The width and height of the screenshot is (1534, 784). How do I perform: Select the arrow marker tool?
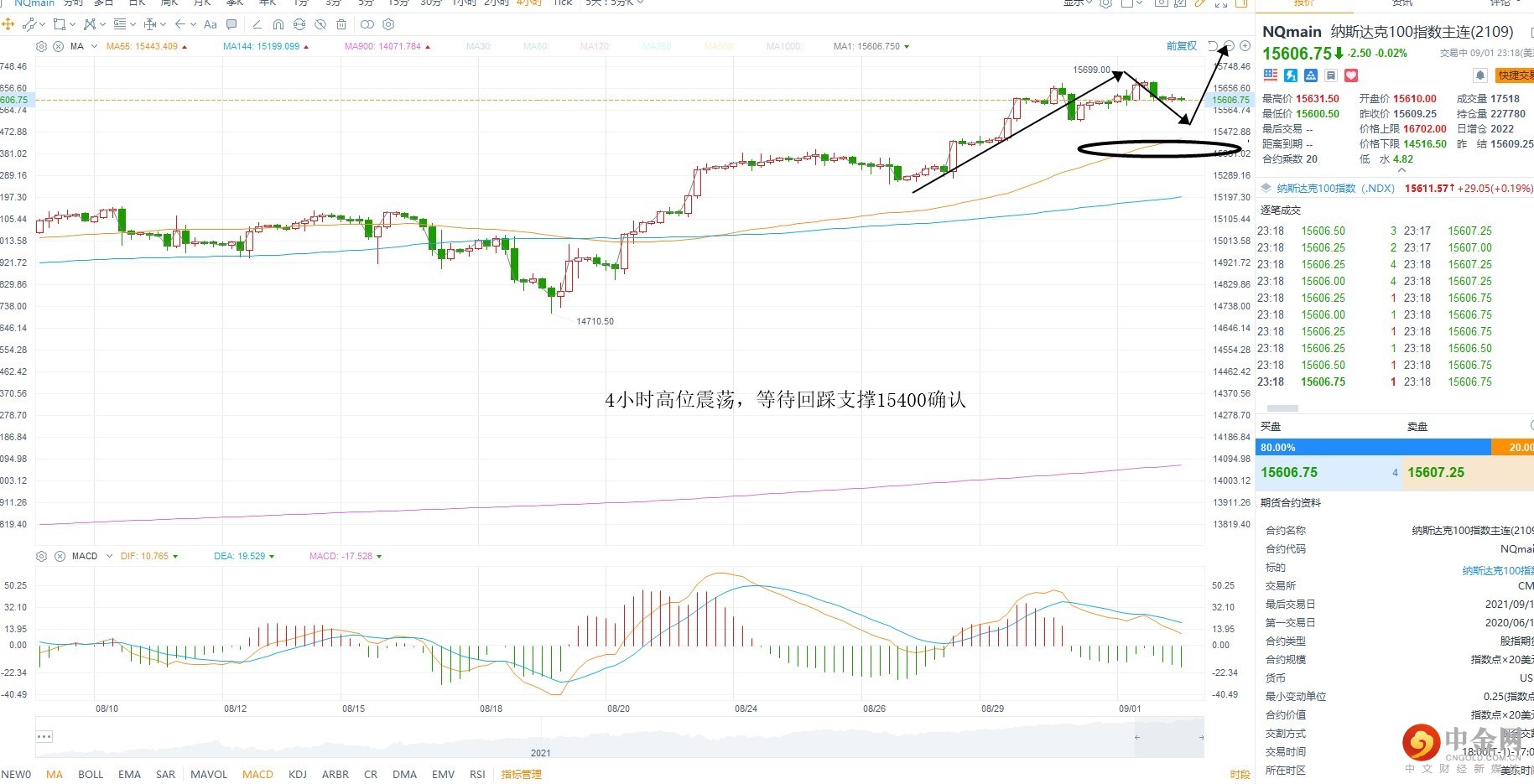click(x=179, y=24)
